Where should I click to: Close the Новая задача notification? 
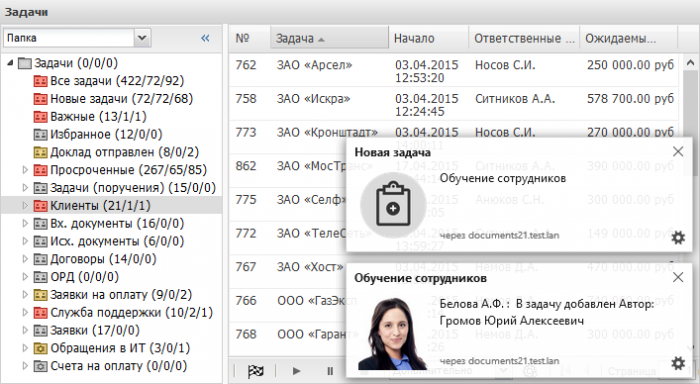click(678, 152)
